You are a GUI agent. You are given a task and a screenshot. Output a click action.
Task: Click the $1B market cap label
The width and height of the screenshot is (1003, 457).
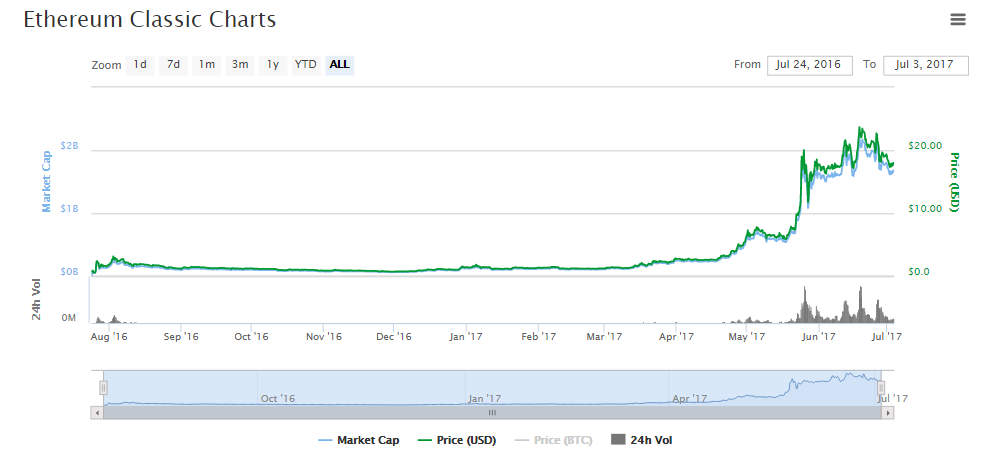(x=69, y=209)
